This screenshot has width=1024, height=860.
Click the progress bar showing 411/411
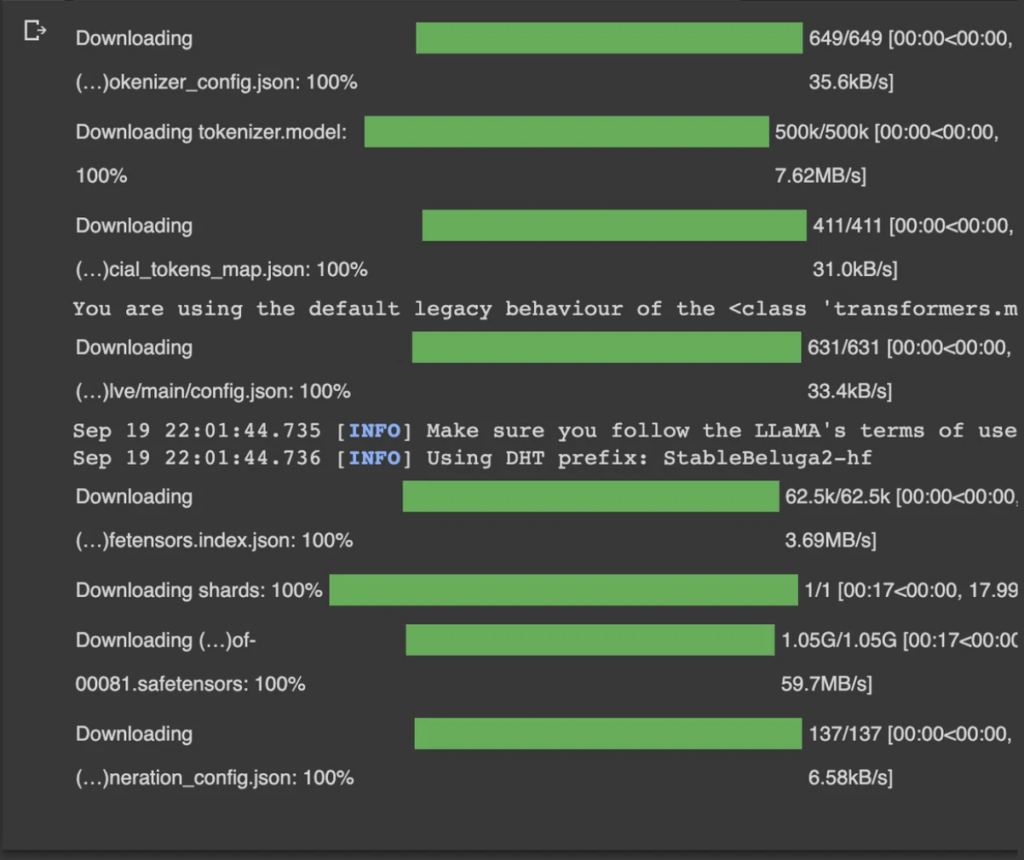(x=613, y=225)
